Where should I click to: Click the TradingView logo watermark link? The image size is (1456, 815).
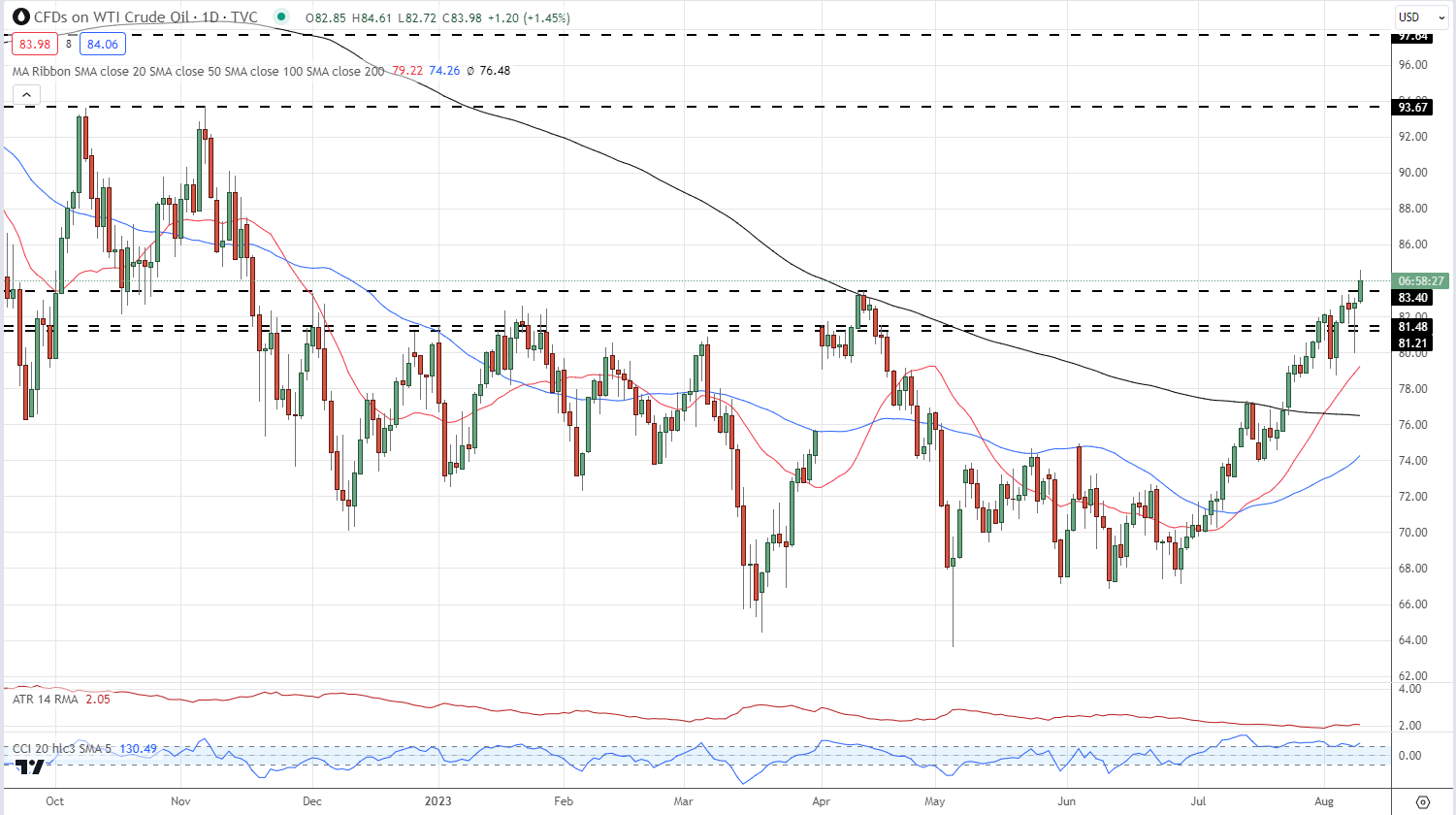(x=29, y=766)
